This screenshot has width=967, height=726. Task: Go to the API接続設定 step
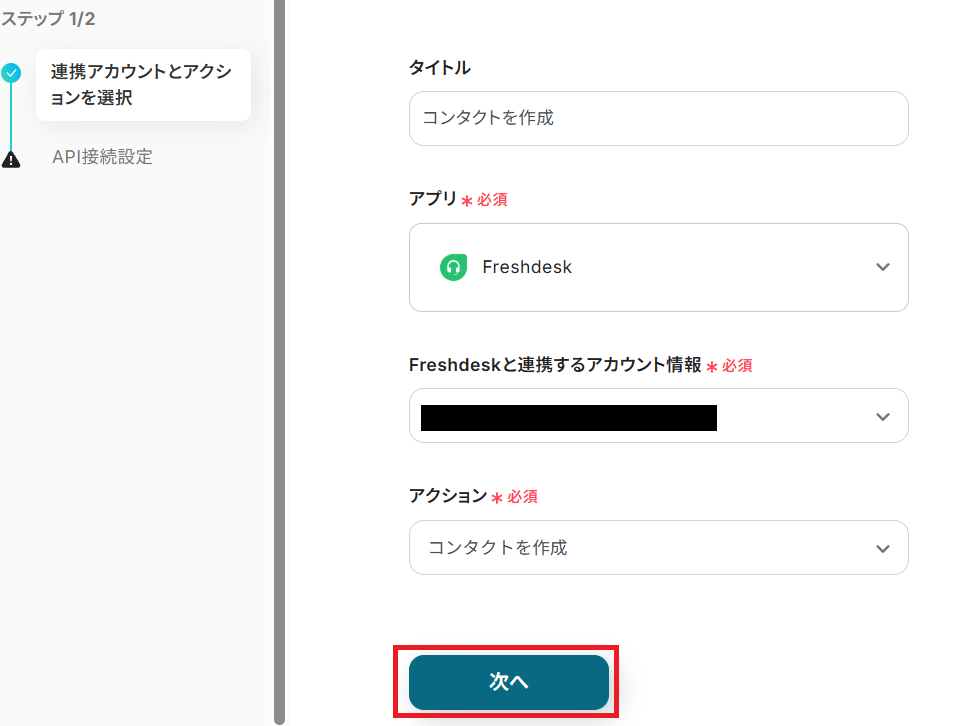102,157
